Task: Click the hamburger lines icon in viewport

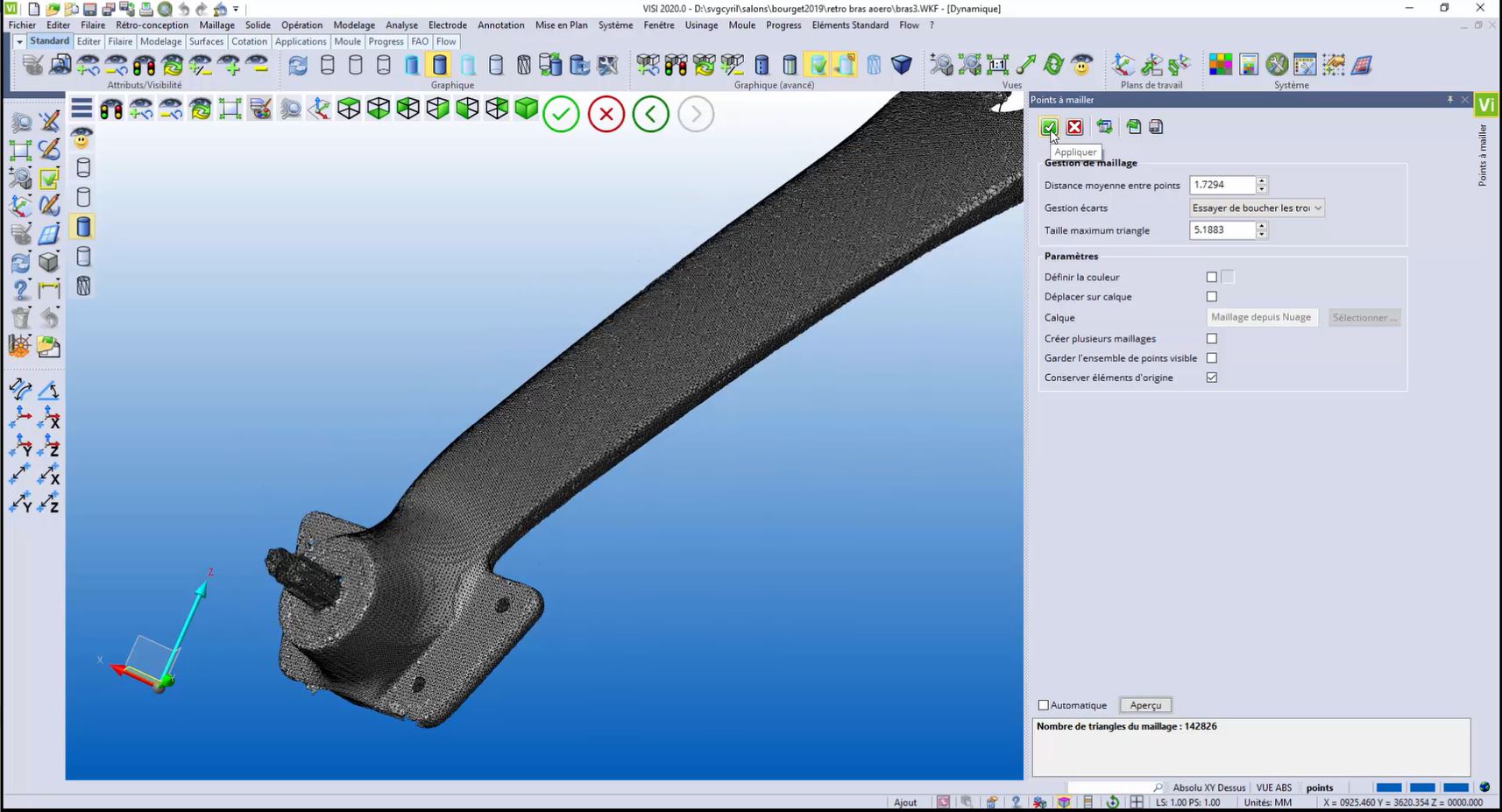Action: (81, 109)
